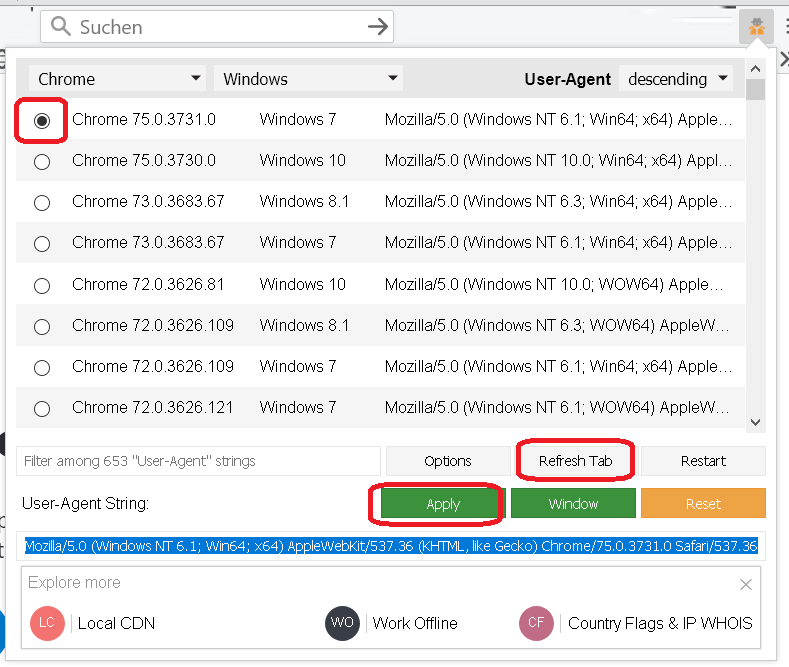Open the Chrome browser dropdown

click(x=117, y=78)
